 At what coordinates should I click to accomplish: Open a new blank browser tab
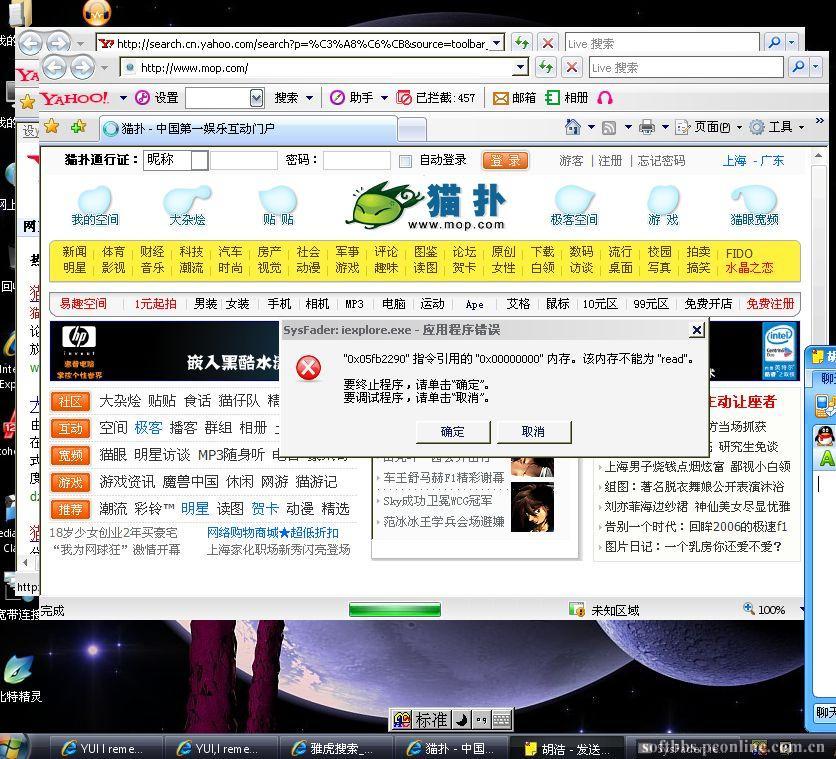pyautogui.click(x=412, y=130)
